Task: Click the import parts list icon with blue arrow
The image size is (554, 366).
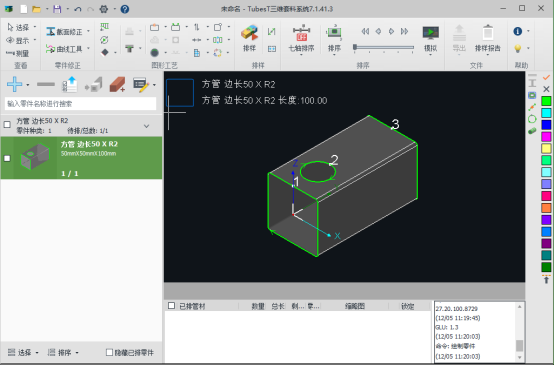Action: pyautogui.click(x=70, y=84)
